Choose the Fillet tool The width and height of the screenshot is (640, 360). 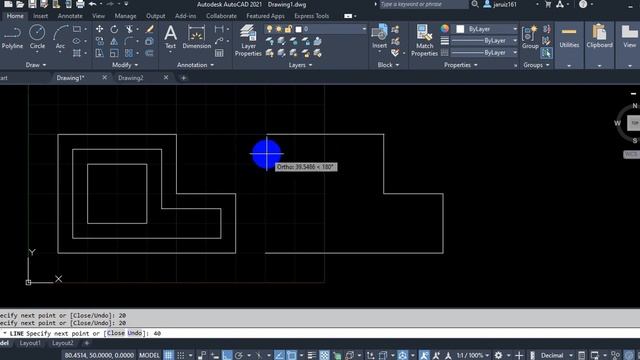coord(129,41)
